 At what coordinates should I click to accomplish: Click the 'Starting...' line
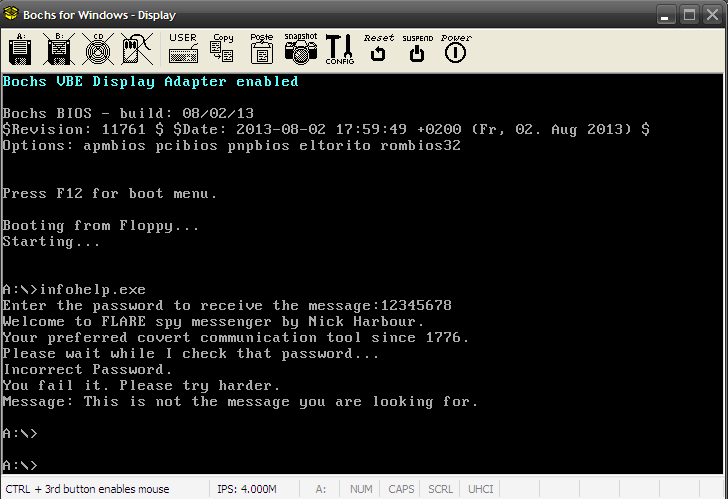51,242
